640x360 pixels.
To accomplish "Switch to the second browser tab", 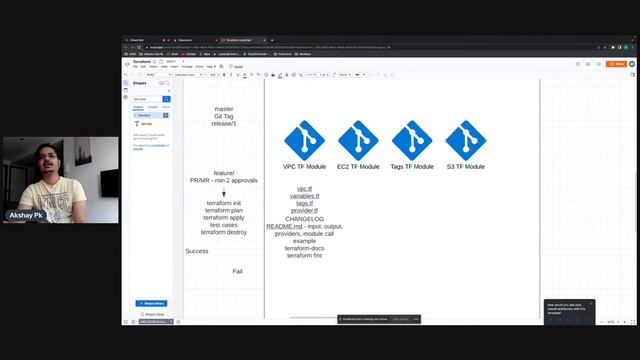I will tap(195, 40).
